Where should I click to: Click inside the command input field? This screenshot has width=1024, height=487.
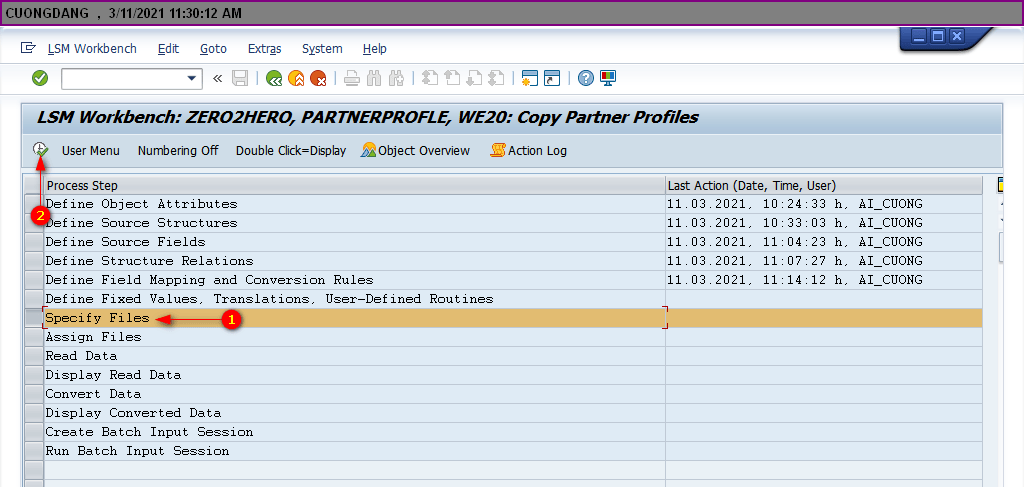(122, 78)
